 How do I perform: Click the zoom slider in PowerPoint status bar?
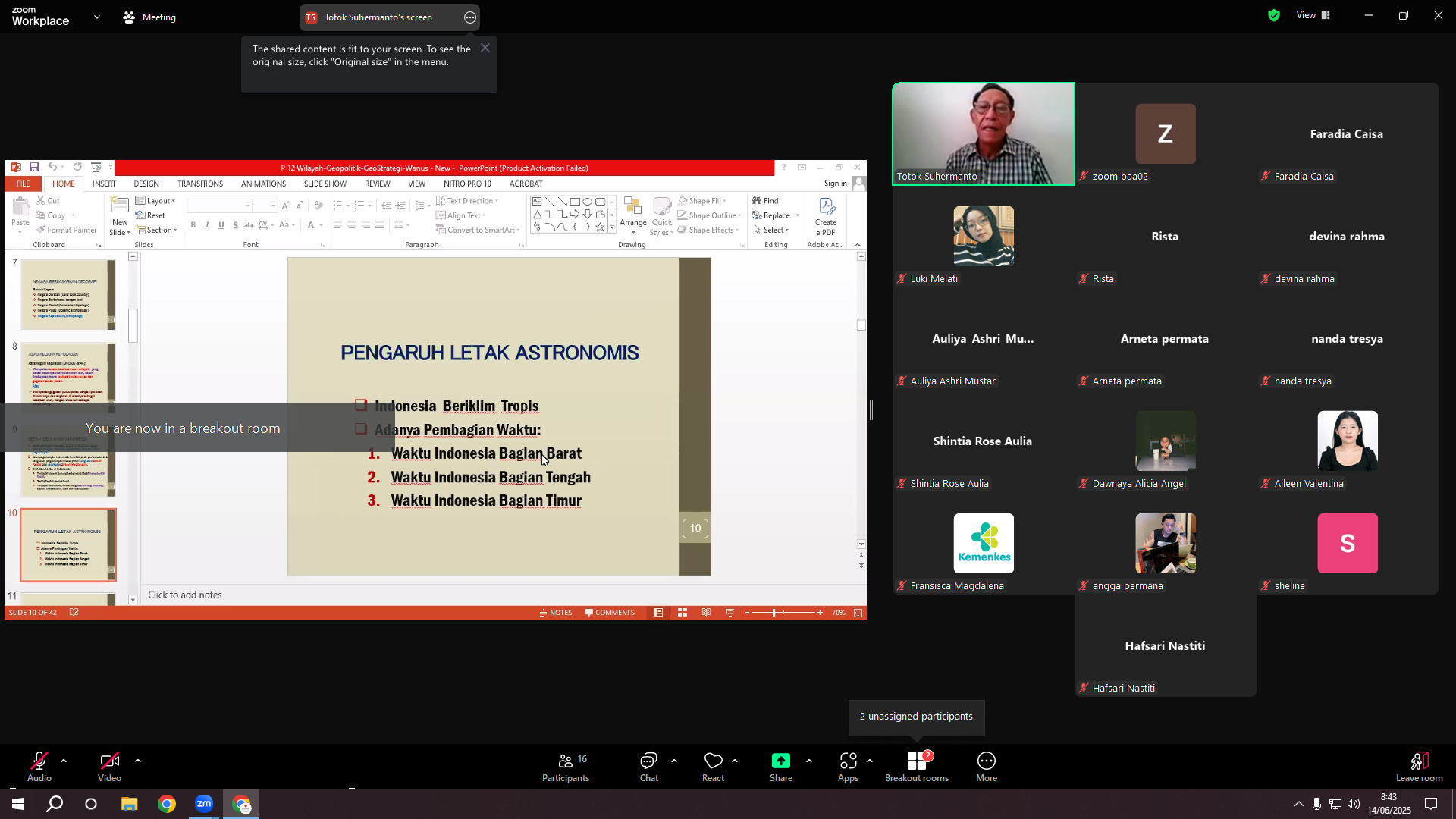coord(783,613)
